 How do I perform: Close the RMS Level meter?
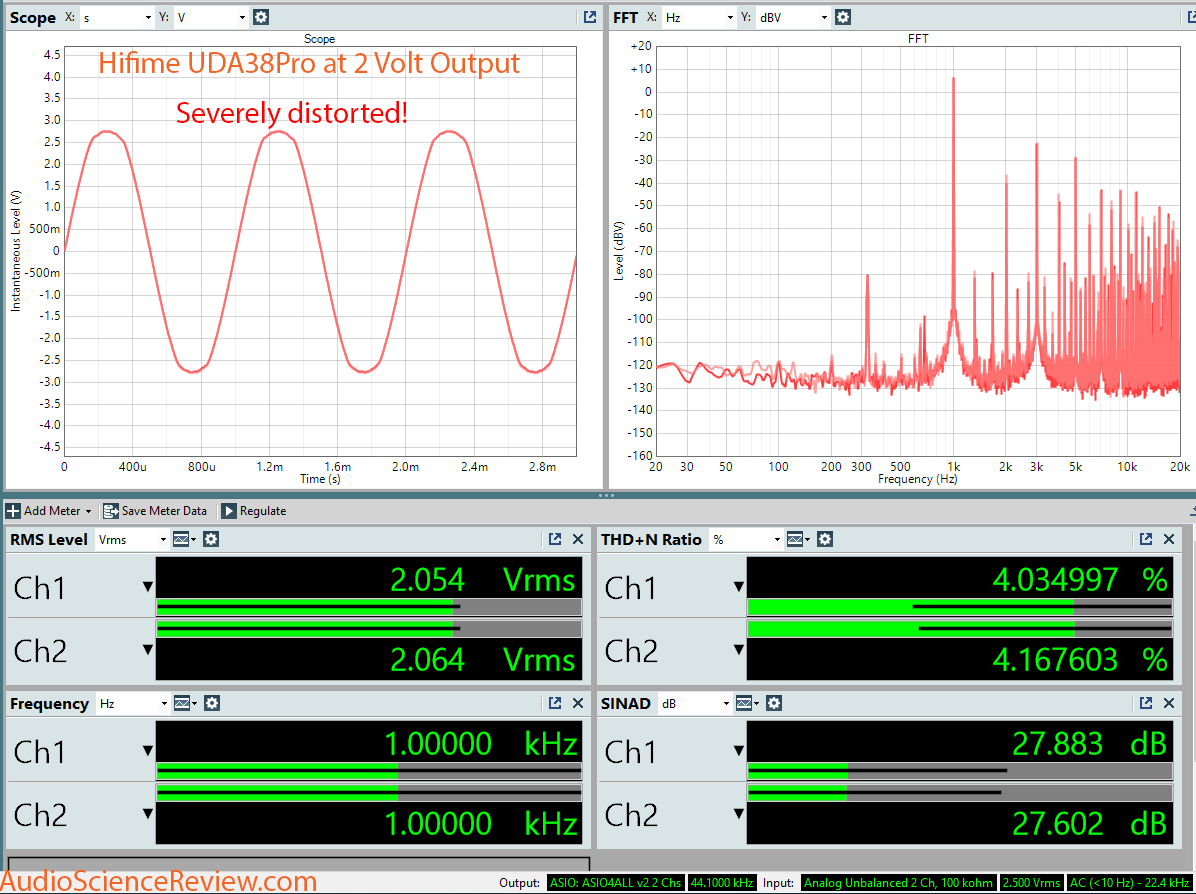click(578, 539)
